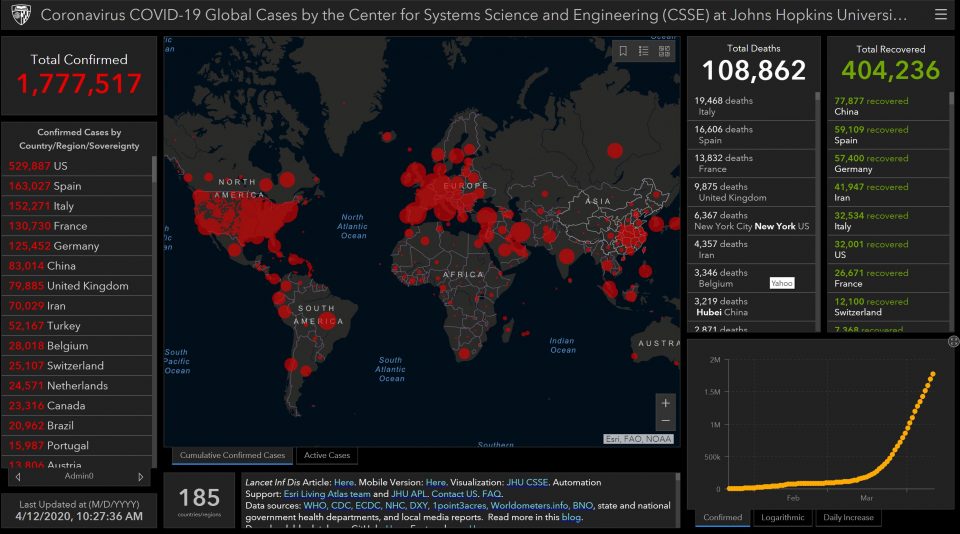Click the Johns Hopkins shield logo
The width and height of the screenshot is (960, 534).
click(x=19, y=16)
